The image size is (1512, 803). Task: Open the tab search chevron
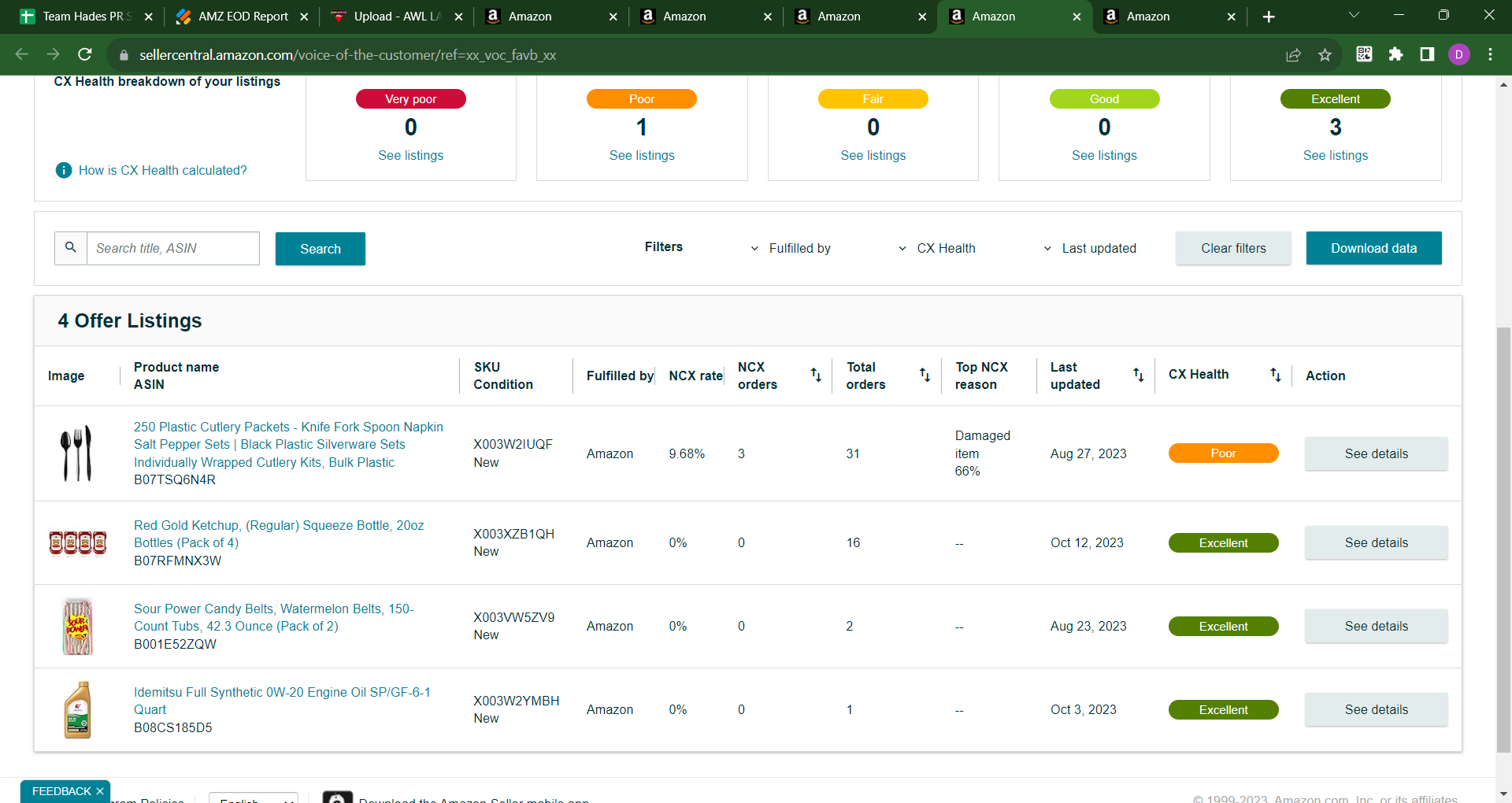coord(1354,15)
